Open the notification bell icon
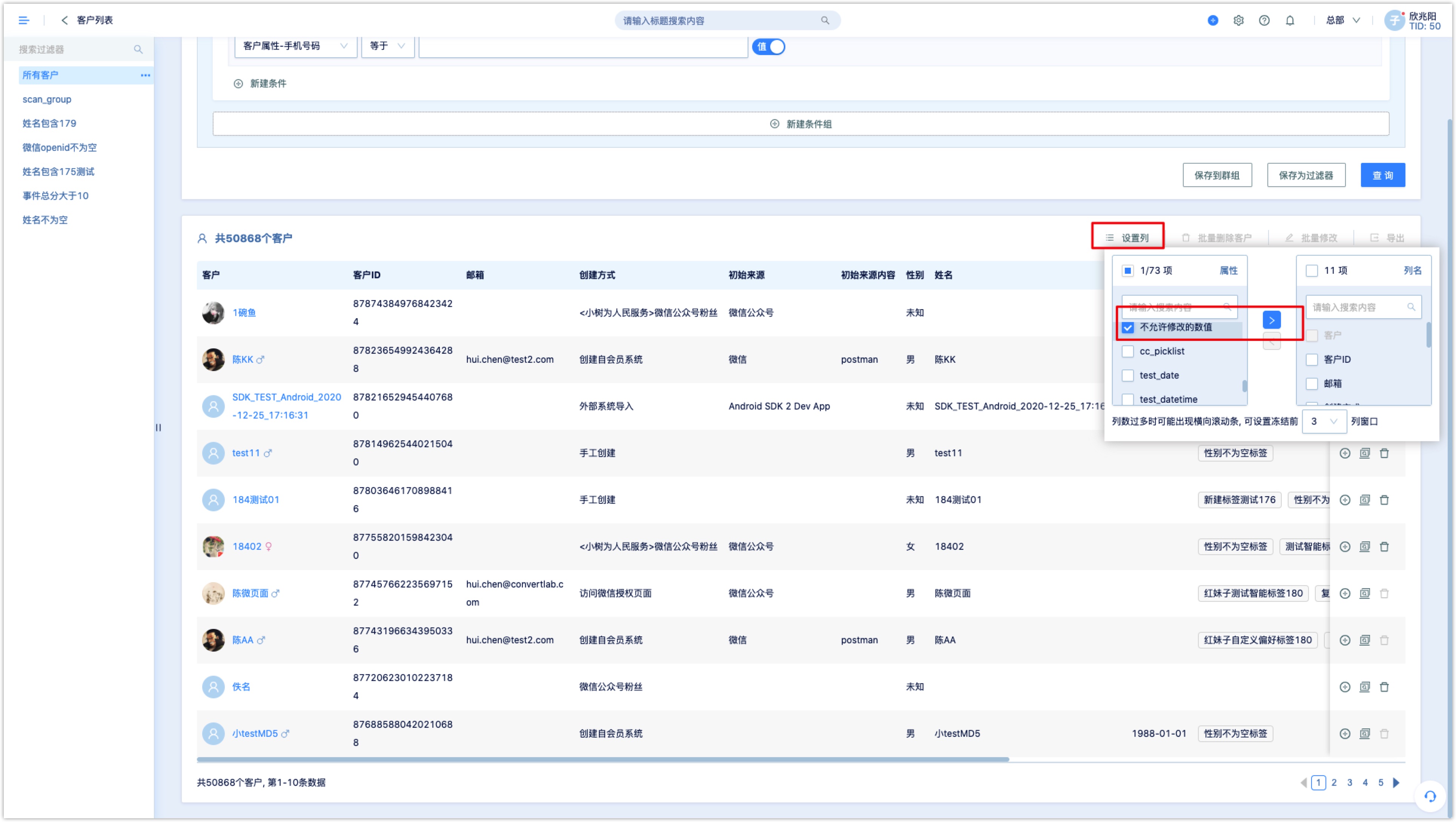The height and width of the screenshot is (822, 1456). pos(1289,20)
